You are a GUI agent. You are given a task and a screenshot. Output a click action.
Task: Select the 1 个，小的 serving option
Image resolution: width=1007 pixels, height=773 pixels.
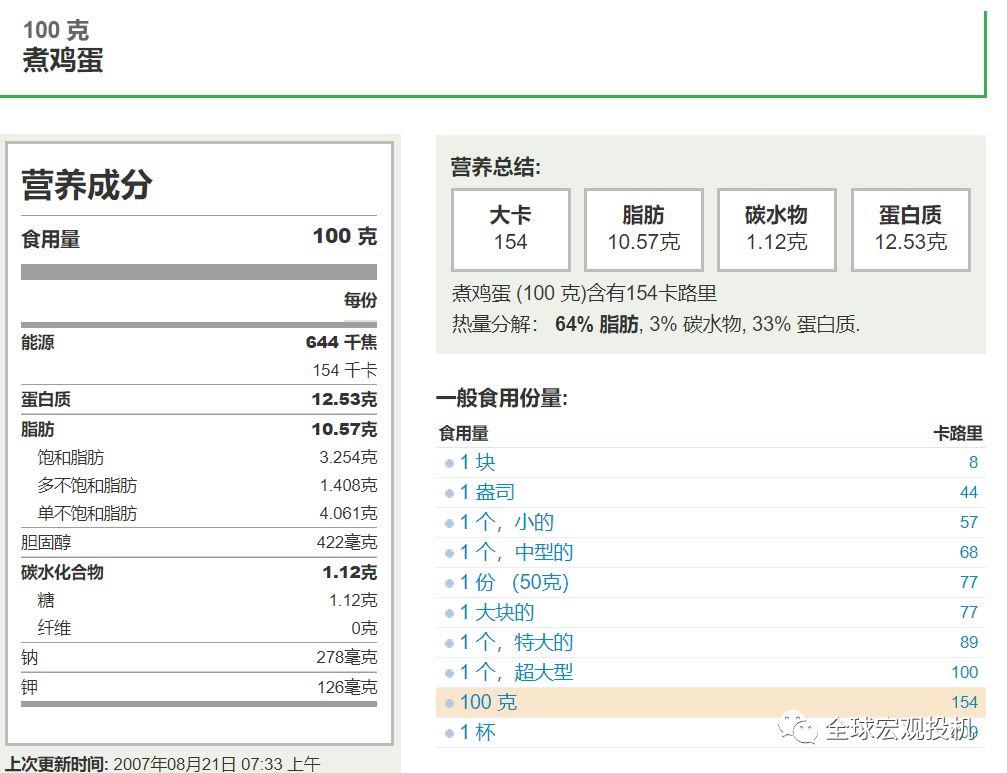(x=506, y=522)
